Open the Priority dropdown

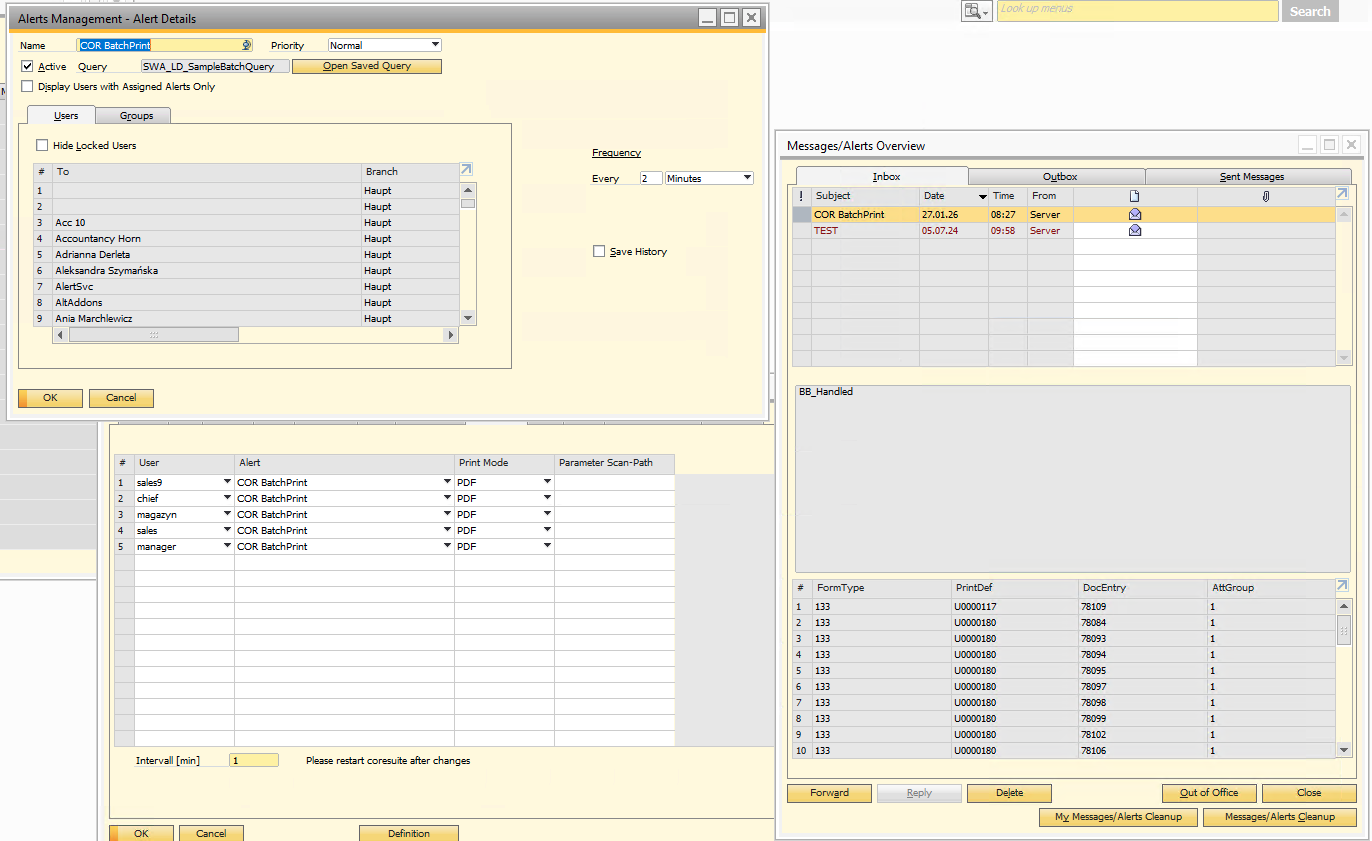coord(435,45)
